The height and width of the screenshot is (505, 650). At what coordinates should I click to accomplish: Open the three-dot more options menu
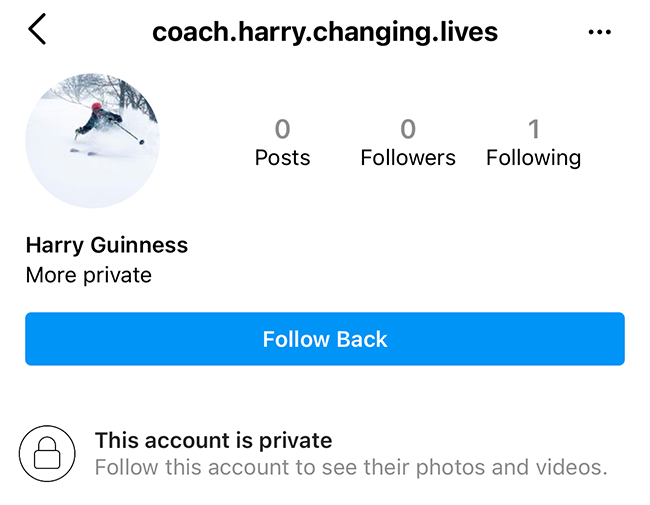coord(599,32)
